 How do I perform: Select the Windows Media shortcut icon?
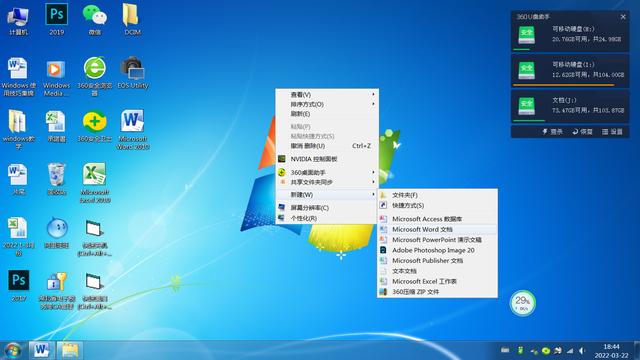click(56, 78)
